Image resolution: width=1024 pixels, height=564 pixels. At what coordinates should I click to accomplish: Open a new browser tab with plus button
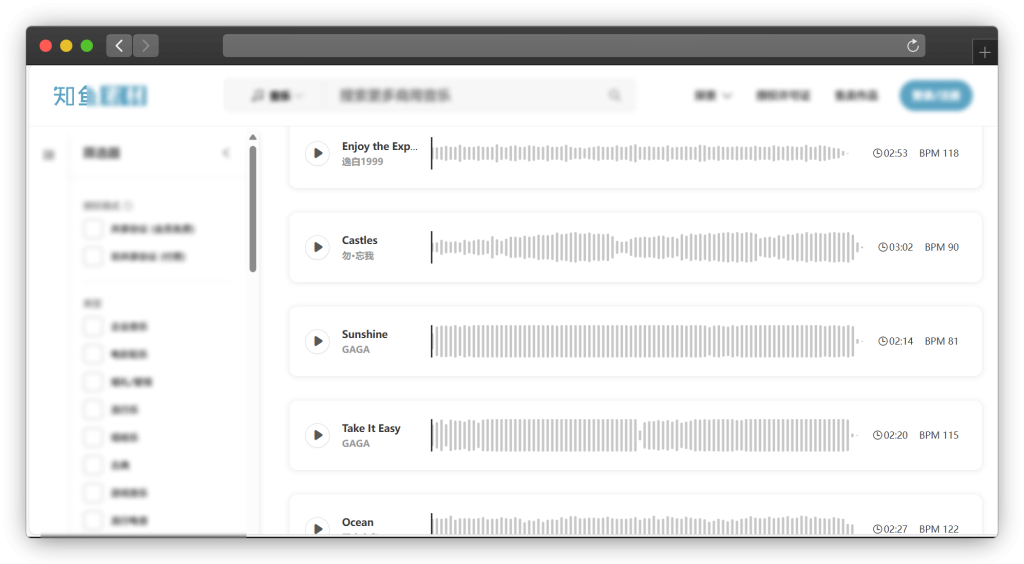tap(985, 53)
